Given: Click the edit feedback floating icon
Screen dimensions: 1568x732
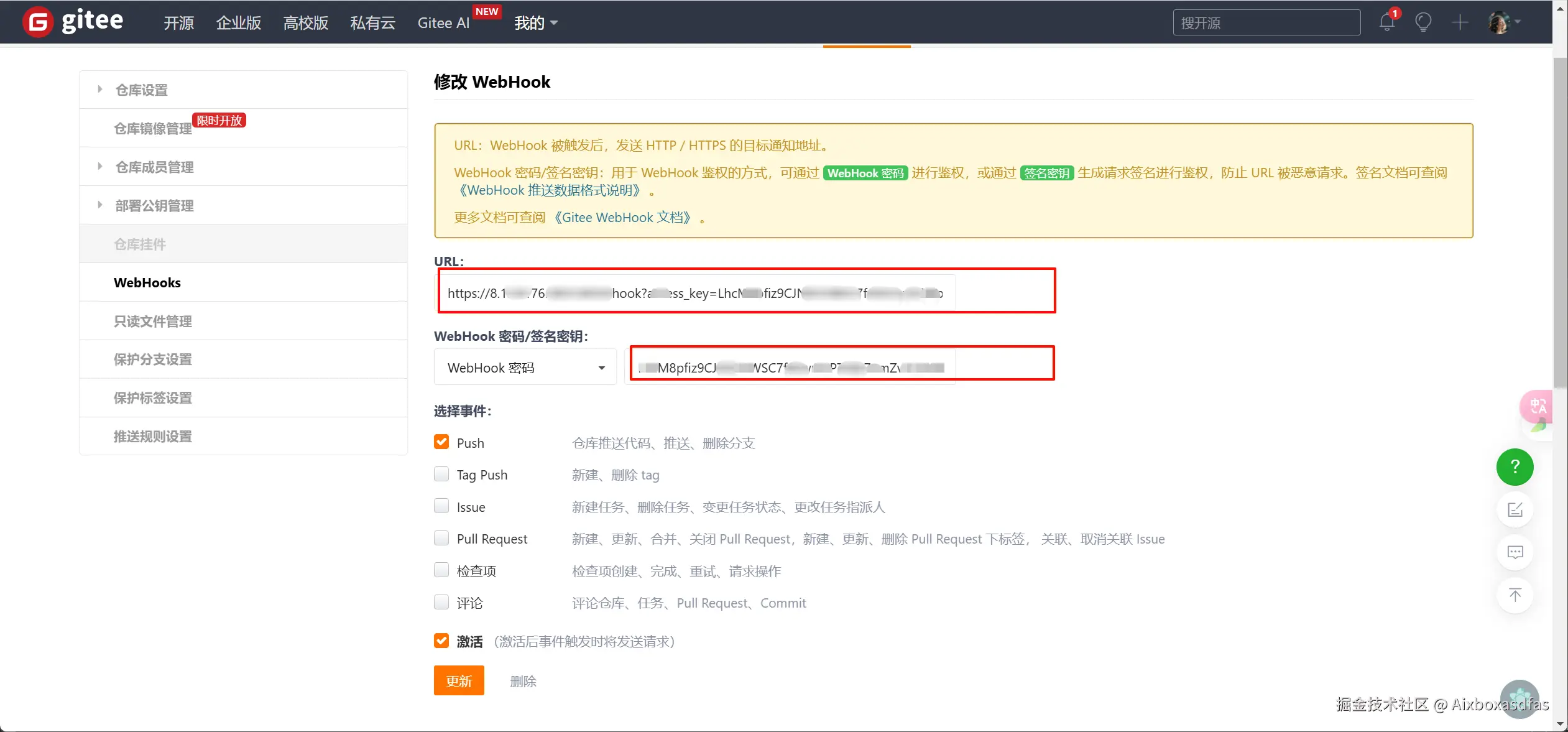Looking at the screenshot, I should coord(1515,510).
